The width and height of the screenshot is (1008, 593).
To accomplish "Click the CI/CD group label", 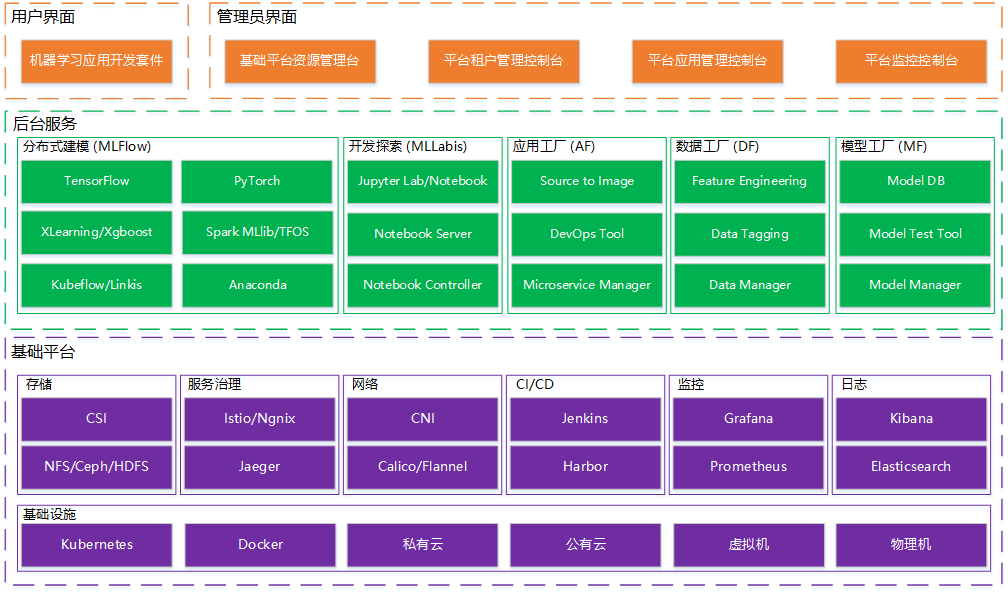I will point(535,385).
